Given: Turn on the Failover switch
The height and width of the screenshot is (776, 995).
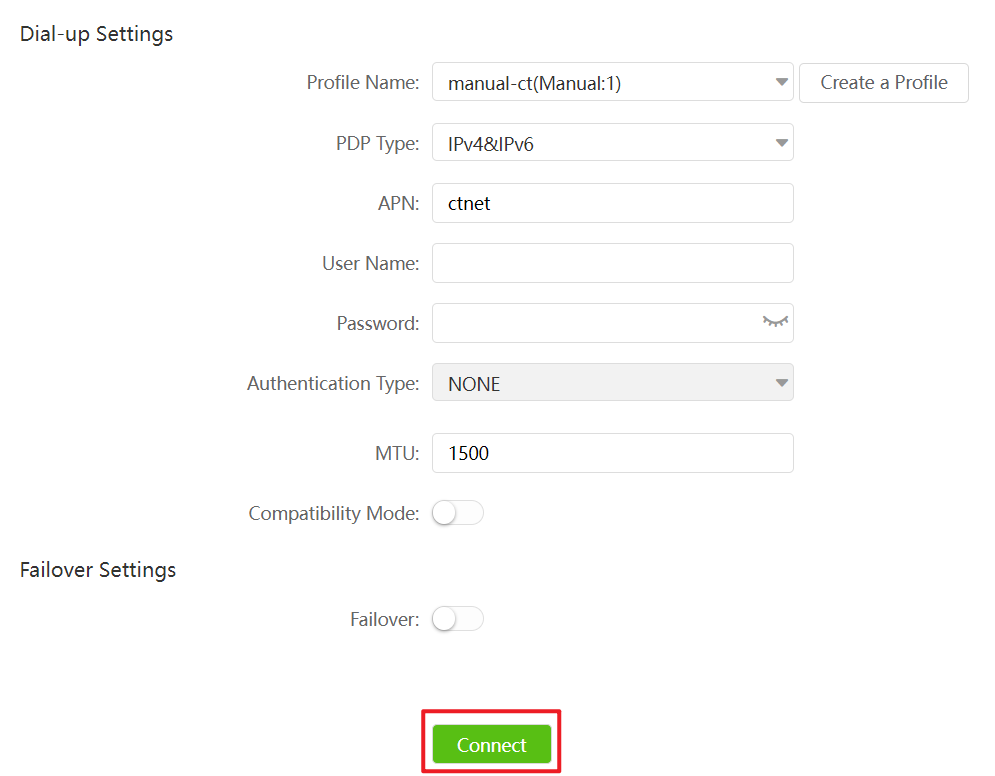Looking at the screenshot, I should pos(457,619).
